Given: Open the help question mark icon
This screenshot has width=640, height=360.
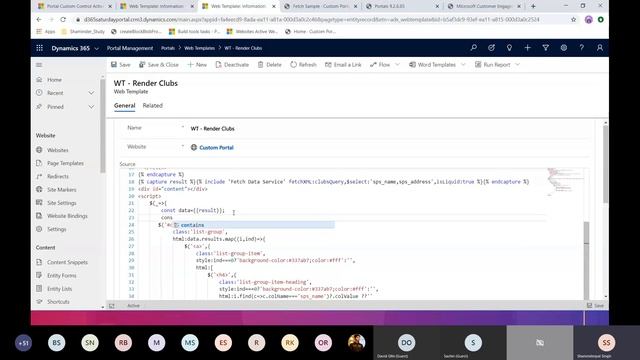Looking at the screenshot, I should pyautogui.click(x=582, y=48).
